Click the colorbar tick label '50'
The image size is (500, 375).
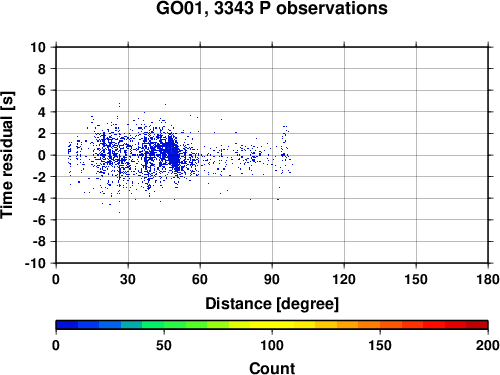click(x=164, y=345)
